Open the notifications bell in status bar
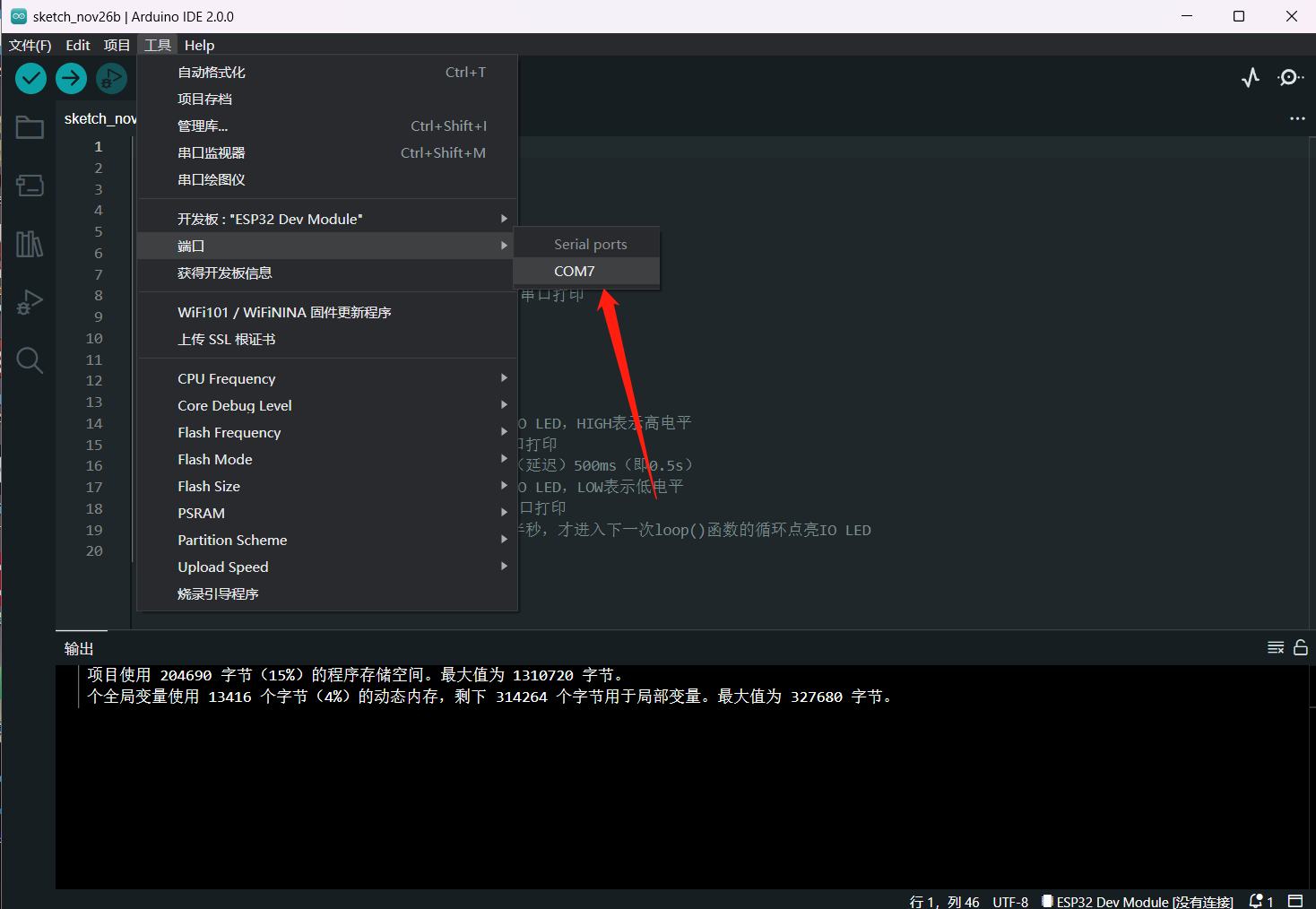Screen dimensions: 1316x909 pos(1260,901)
